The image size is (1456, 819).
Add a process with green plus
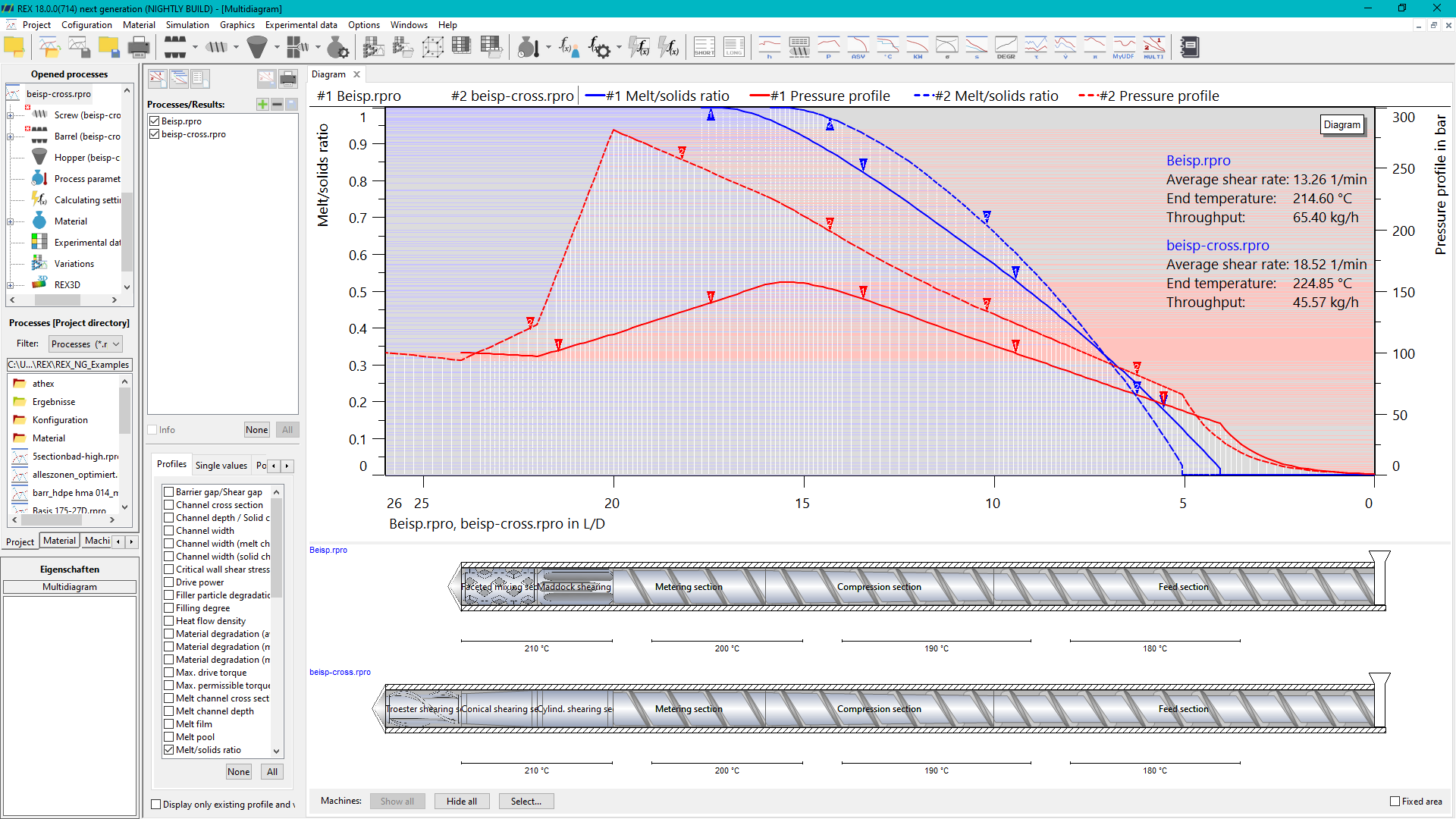(x=262, y=104)
